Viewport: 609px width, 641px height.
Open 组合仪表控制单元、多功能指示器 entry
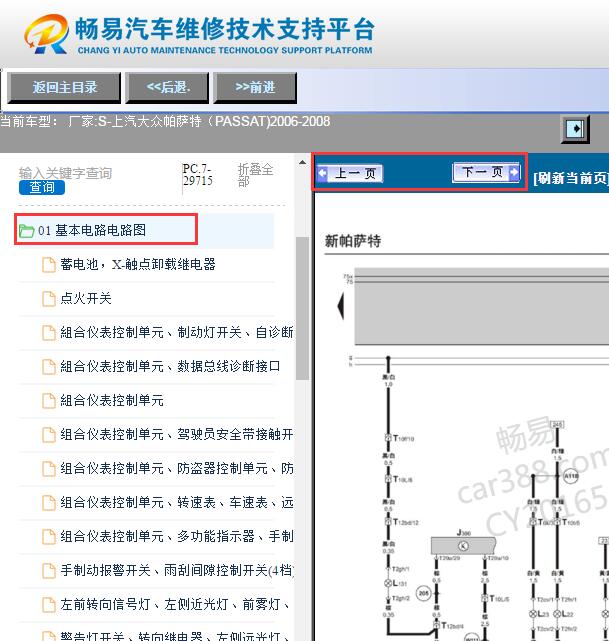click(177, 536)
